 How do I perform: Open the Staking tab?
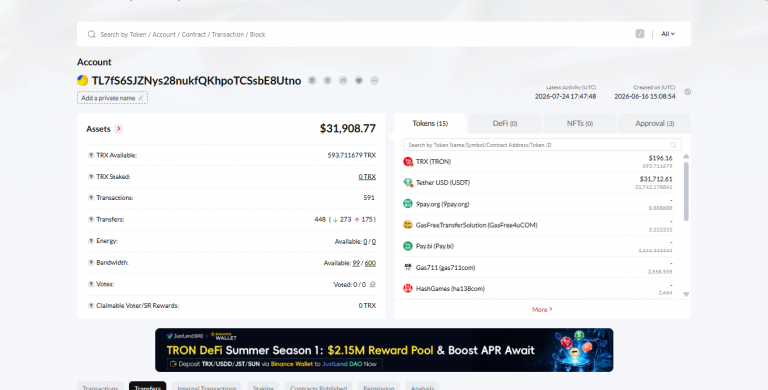pyautogui.click(x=263, y=386)
